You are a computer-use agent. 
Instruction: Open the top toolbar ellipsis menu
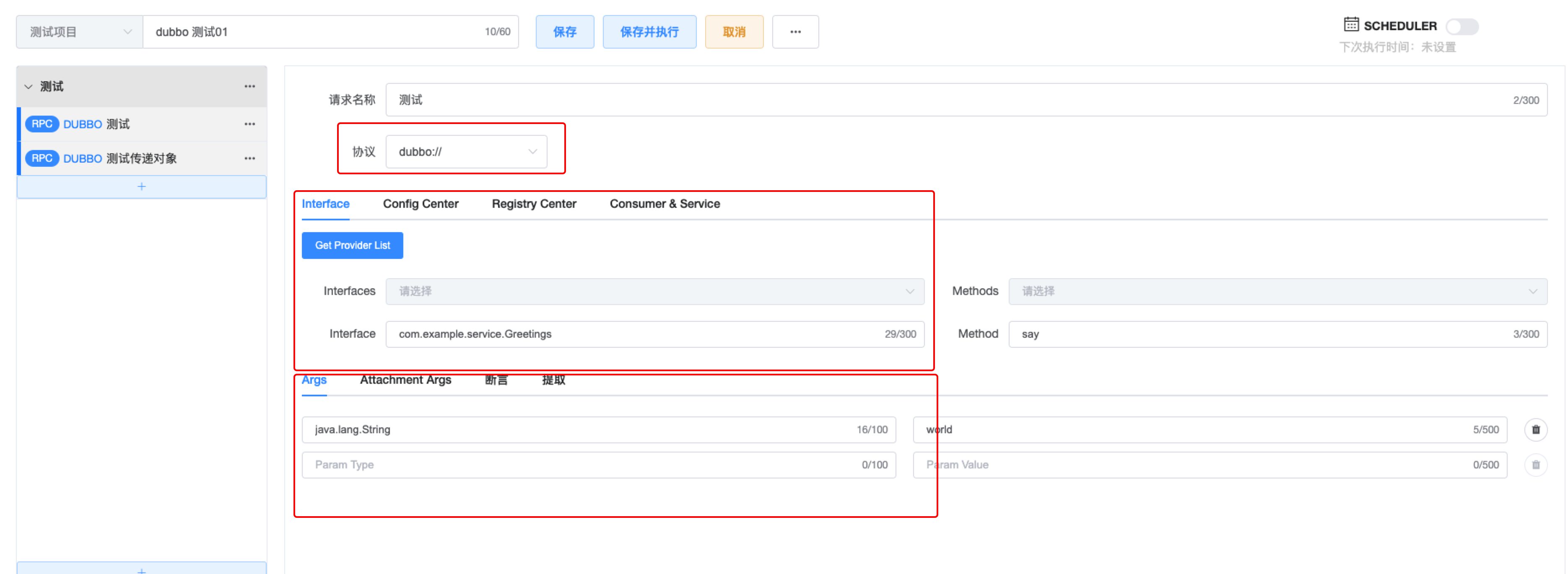point(795,31)
